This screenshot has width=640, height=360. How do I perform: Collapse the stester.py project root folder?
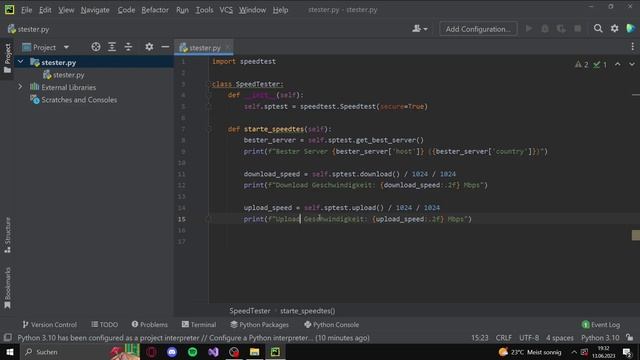[x=20, y=62]
